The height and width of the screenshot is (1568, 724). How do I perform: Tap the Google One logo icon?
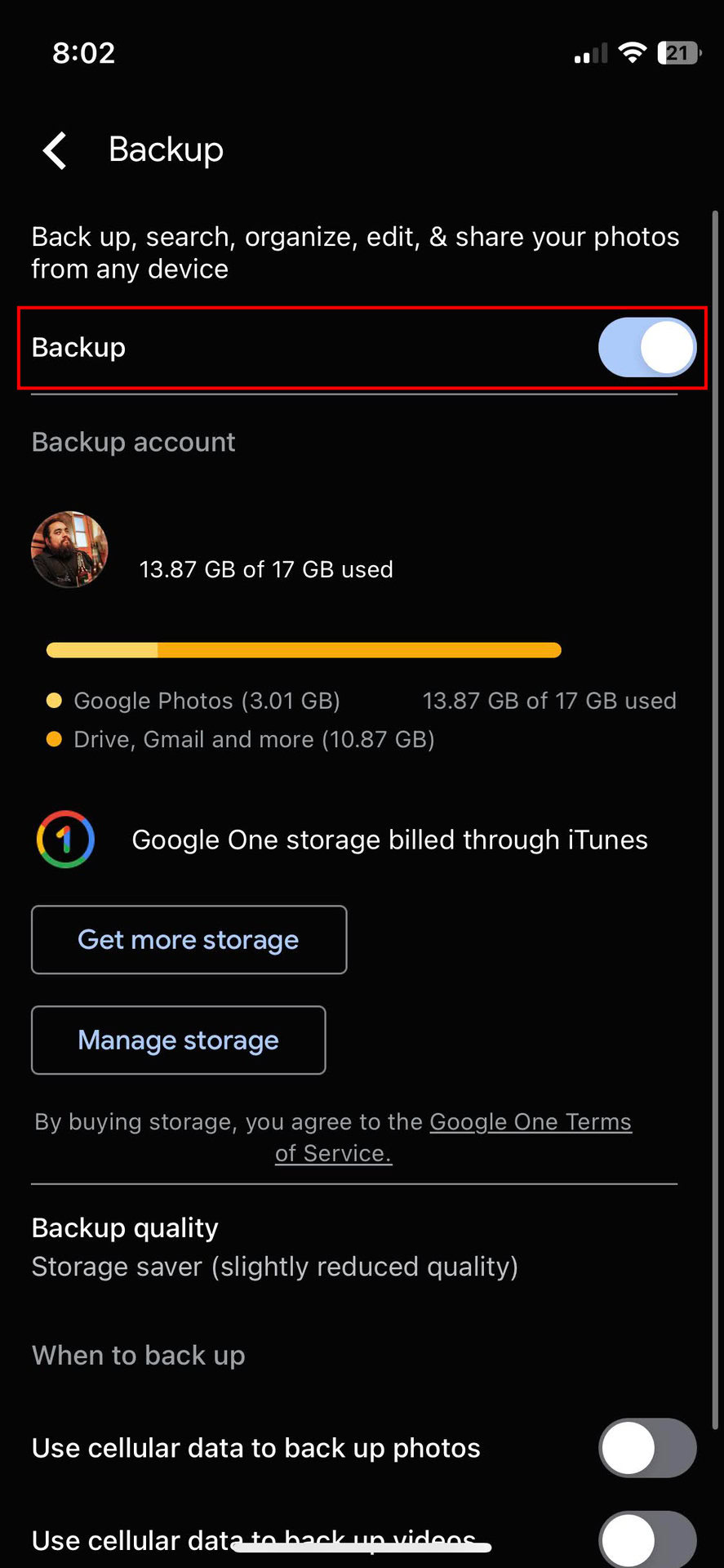(65, 840)
